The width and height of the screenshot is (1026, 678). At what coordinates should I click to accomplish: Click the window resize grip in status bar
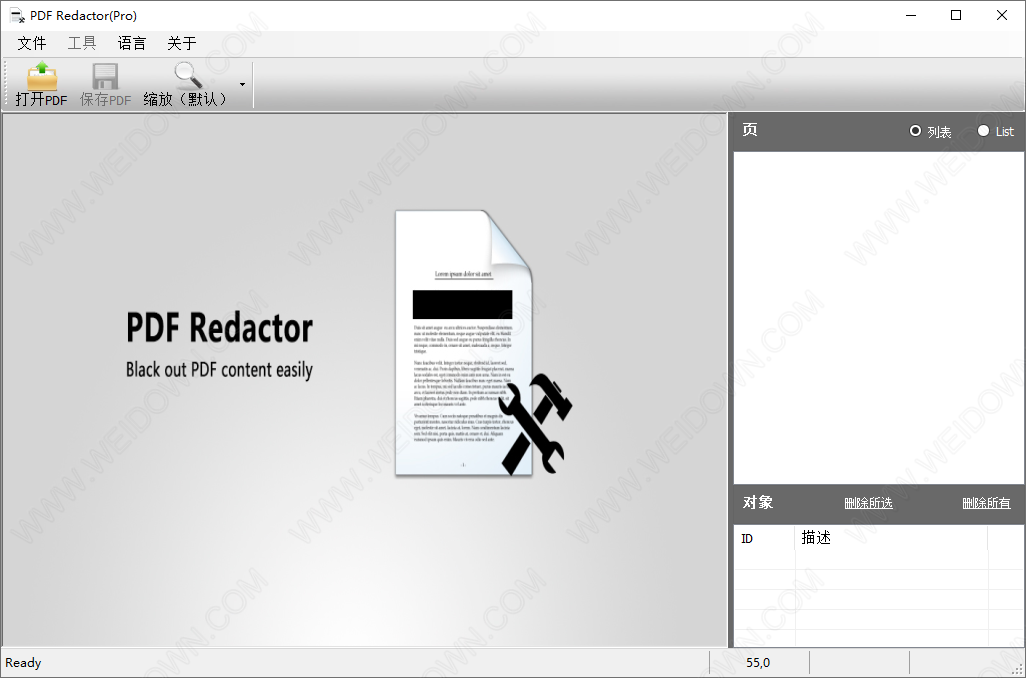click(1017, 669)
